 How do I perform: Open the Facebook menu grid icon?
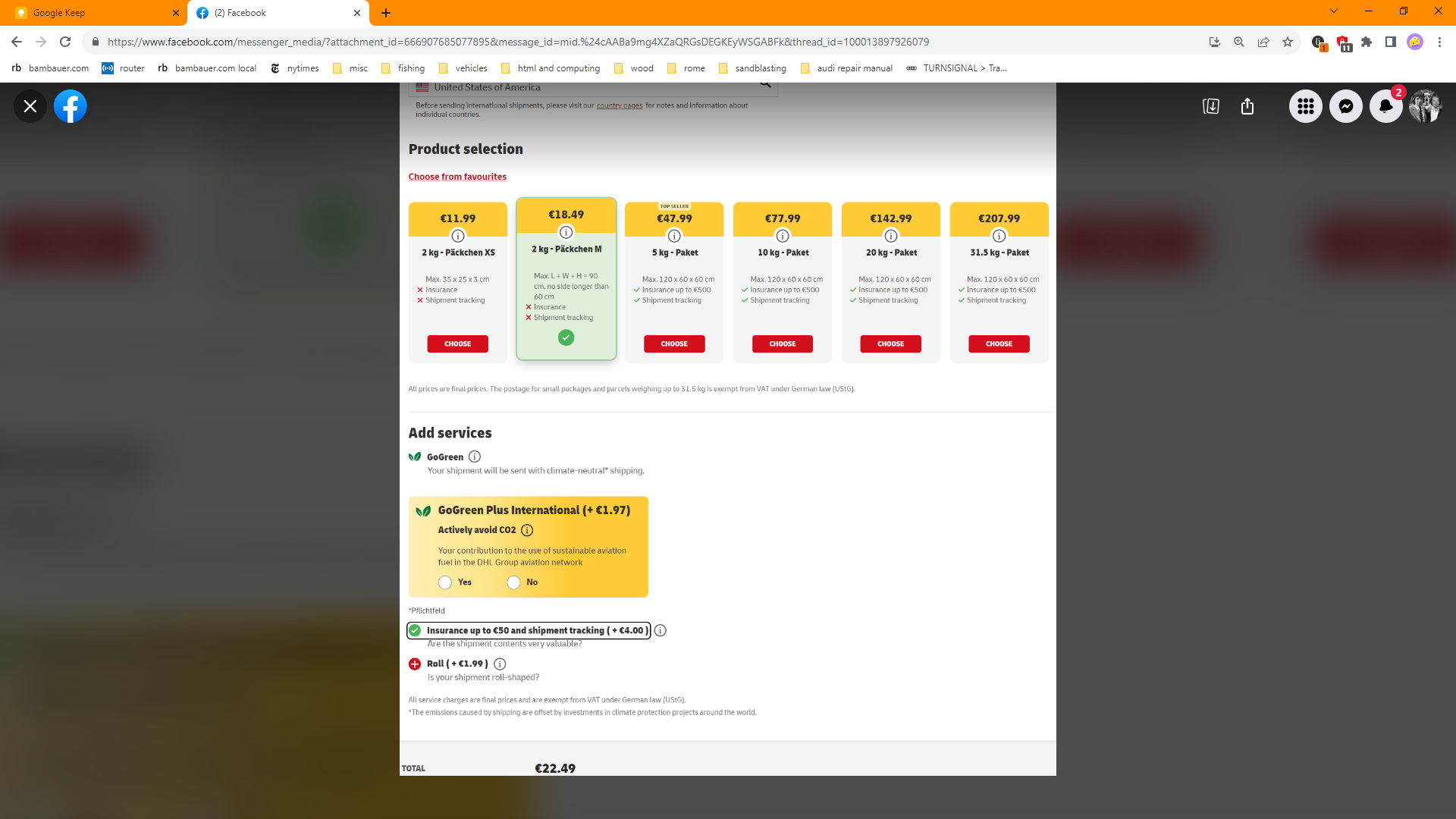coord(1305,106)
